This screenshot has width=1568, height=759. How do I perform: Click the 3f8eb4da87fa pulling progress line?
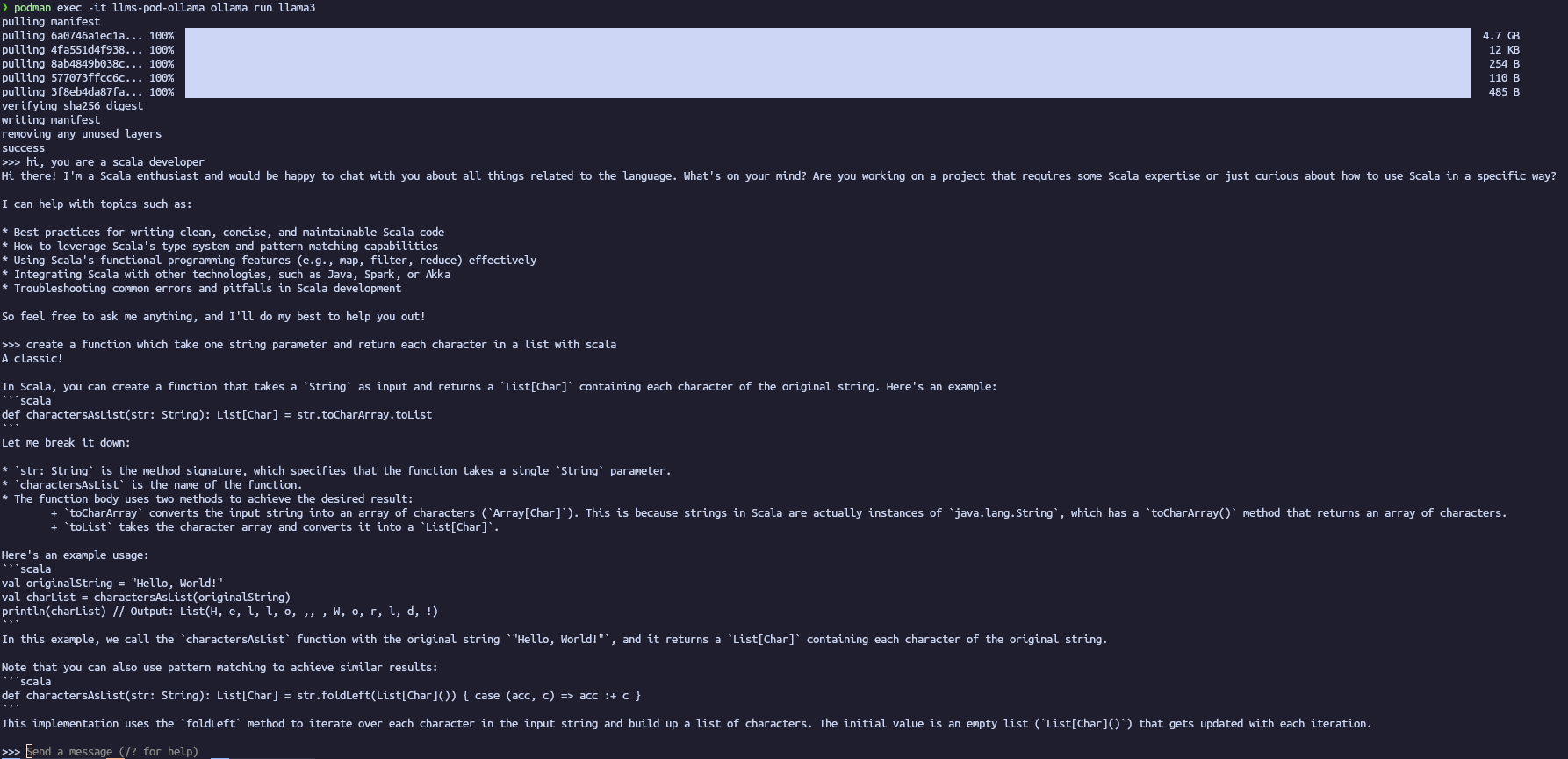coord(88,92)
